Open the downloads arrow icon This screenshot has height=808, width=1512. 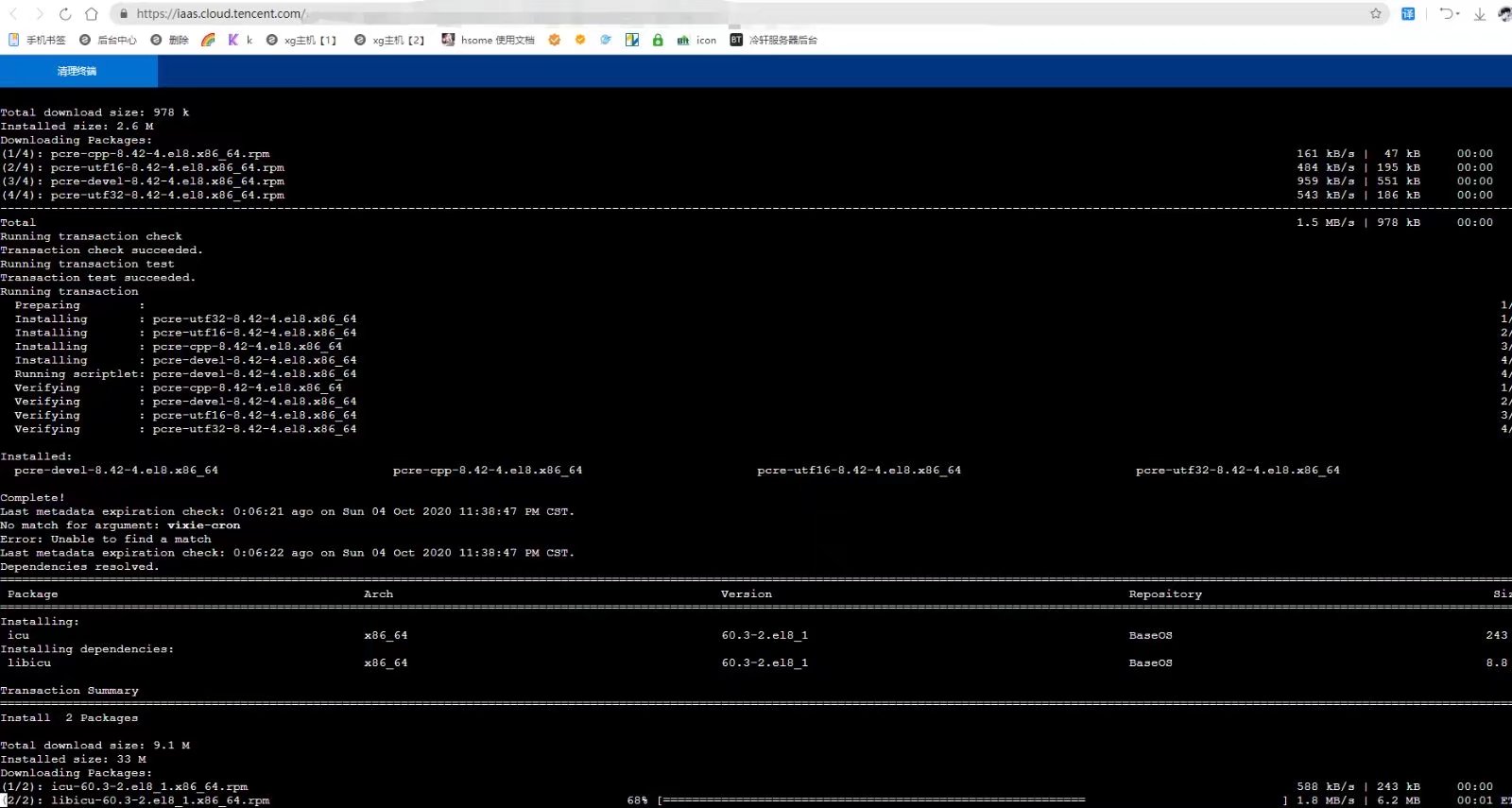[1480, 14]
